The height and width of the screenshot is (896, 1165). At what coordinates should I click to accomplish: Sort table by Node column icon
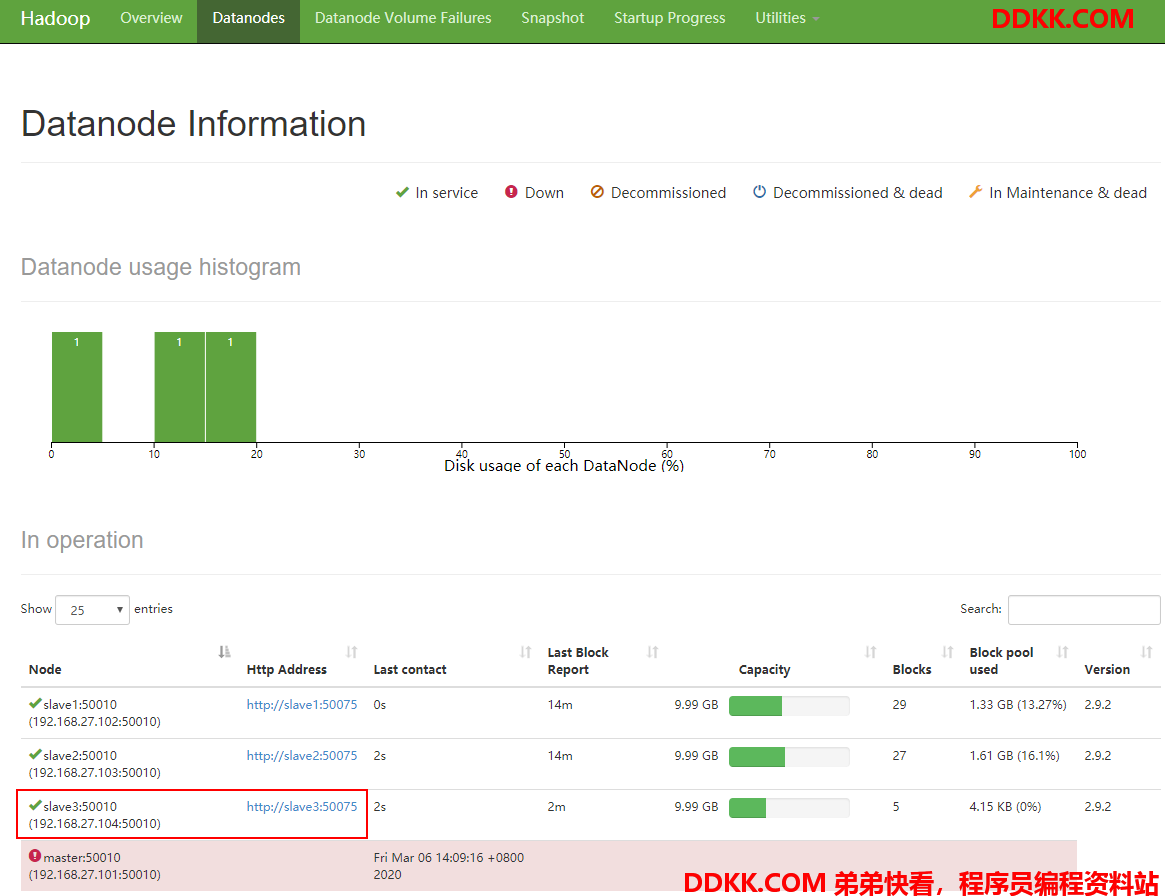pyautogui.click(x=224, y=652)
